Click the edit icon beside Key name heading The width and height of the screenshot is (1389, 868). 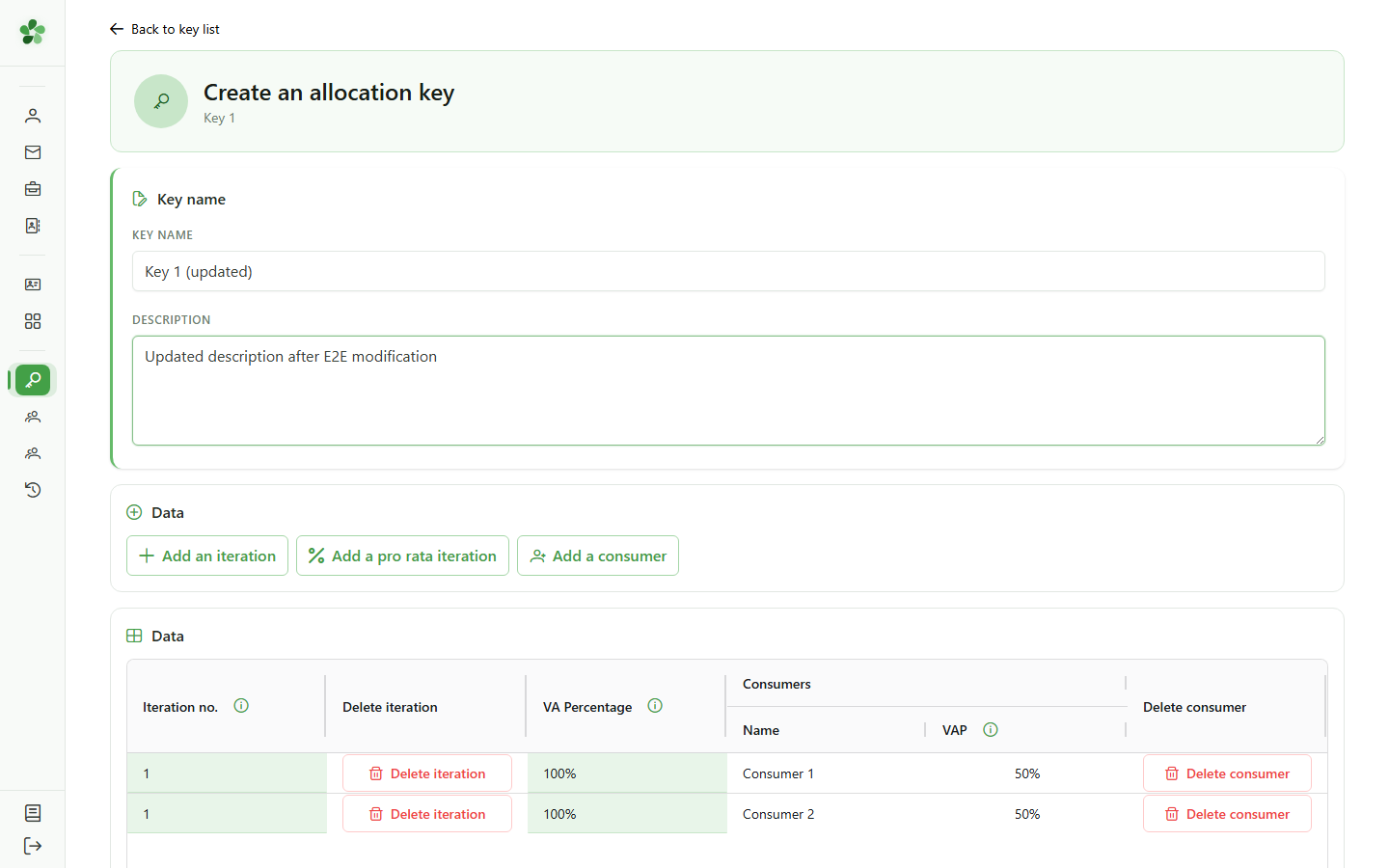140,199
